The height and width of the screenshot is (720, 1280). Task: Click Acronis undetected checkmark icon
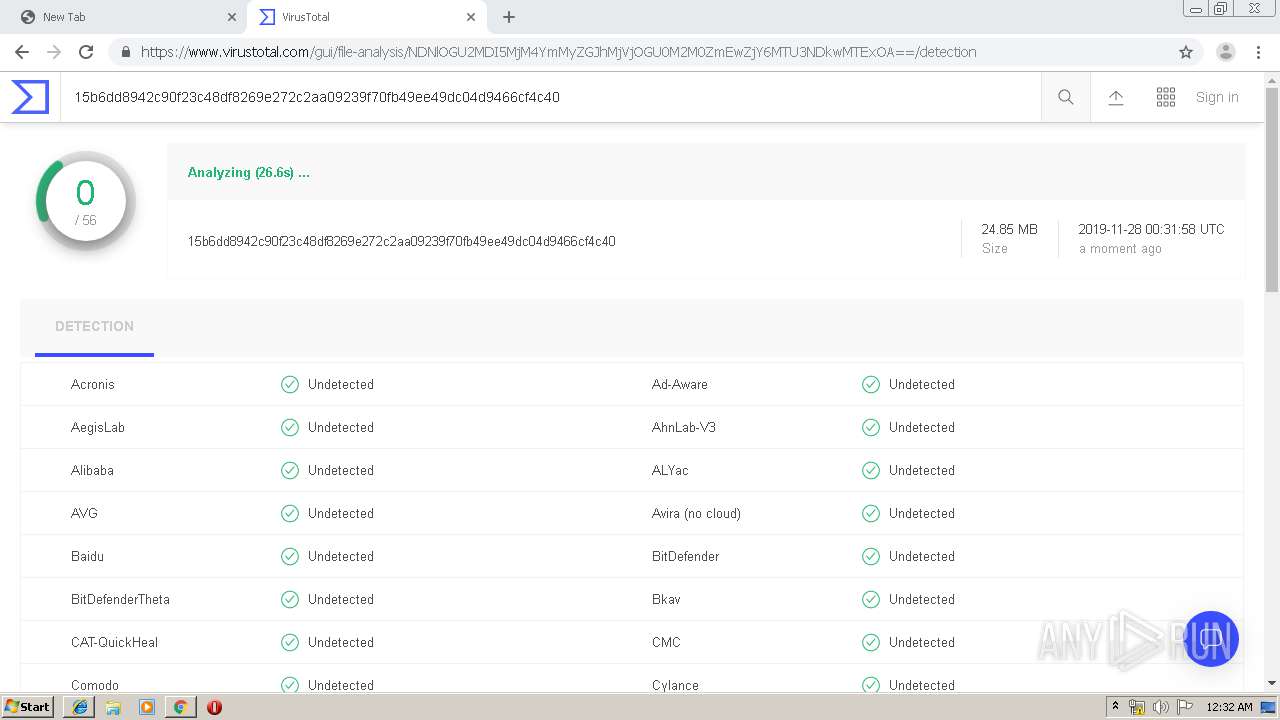coord(290,384)
